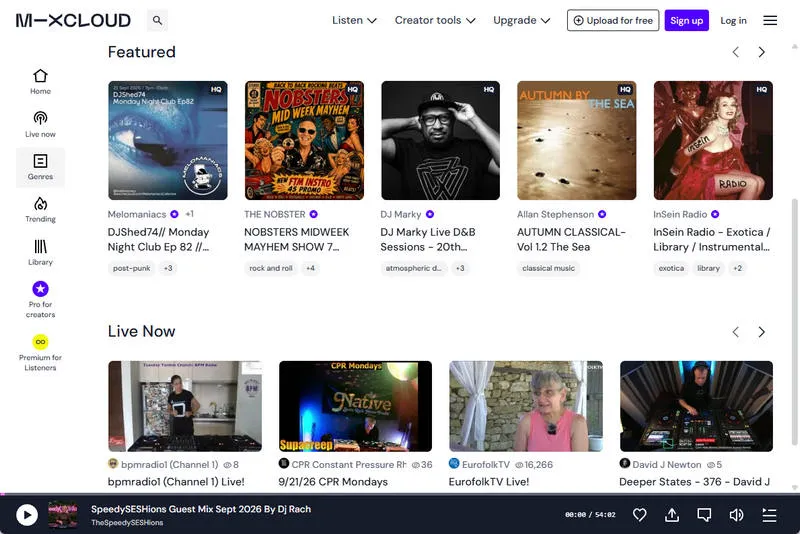This screenshot has width=800, height=534.
Task: Go to Home in sidebar
Action: click(40, 82)
